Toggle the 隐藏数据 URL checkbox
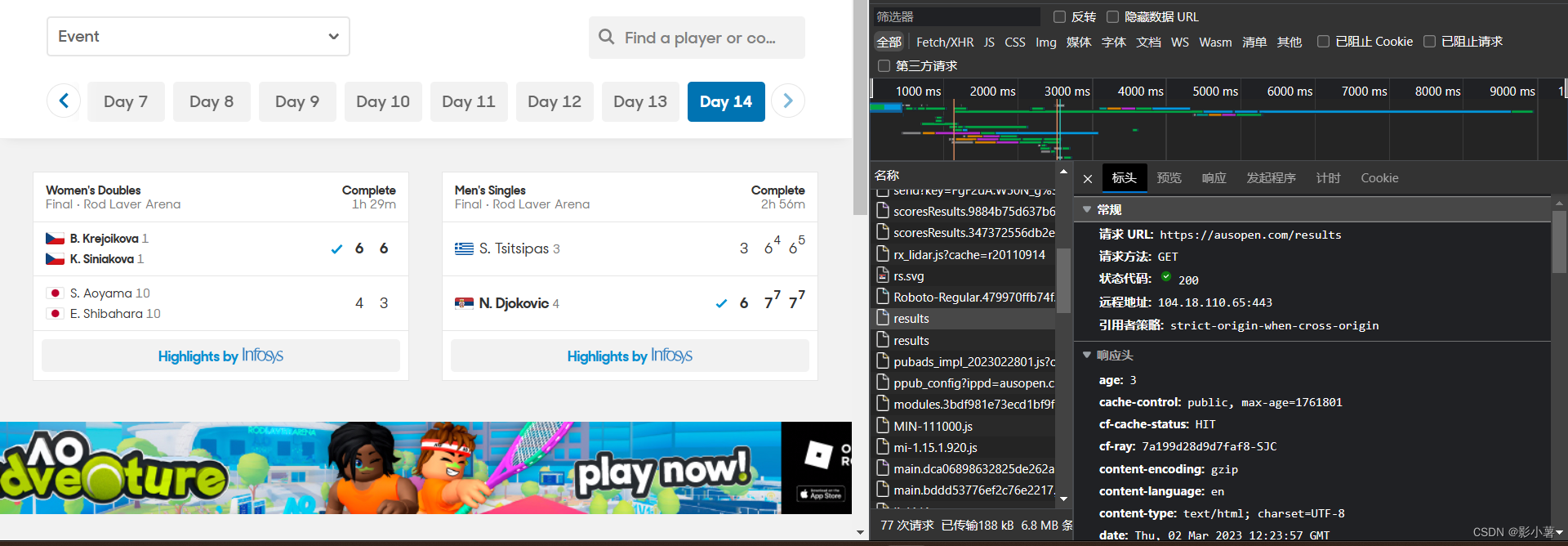The image size is (1568, 546). 1112,17
